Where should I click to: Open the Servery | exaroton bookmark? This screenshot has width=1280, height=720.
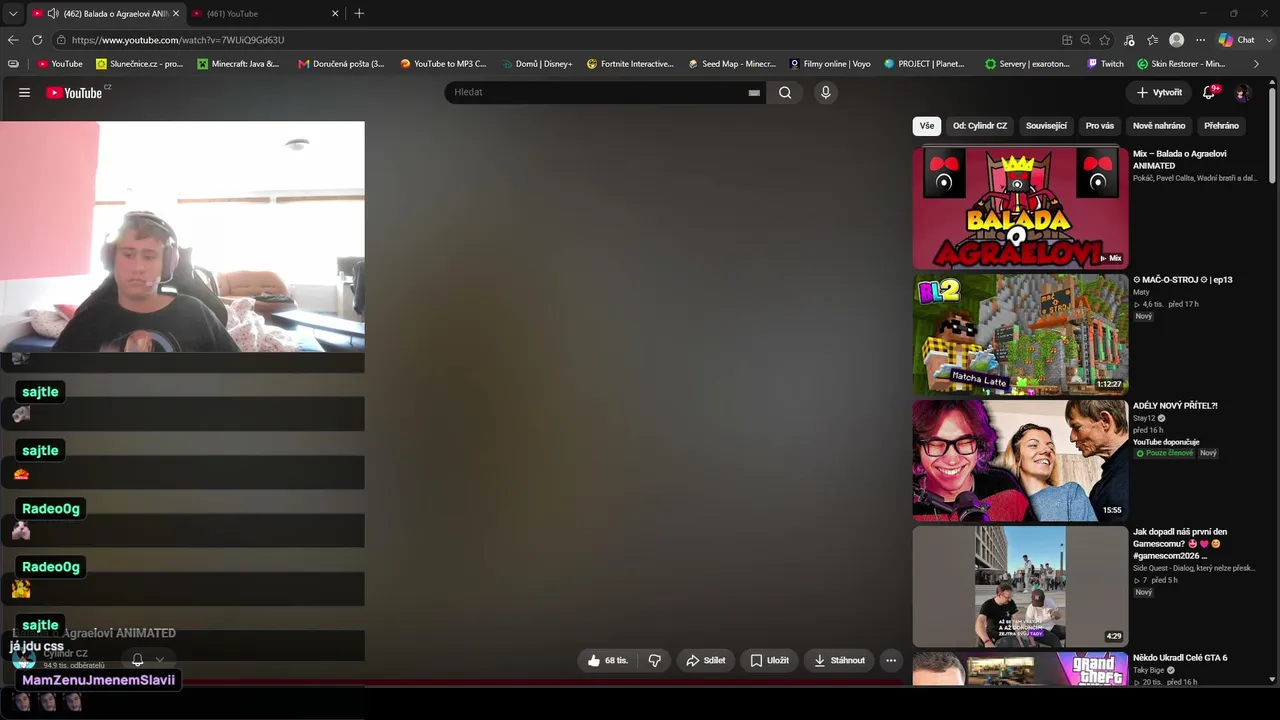[1028, 64]
